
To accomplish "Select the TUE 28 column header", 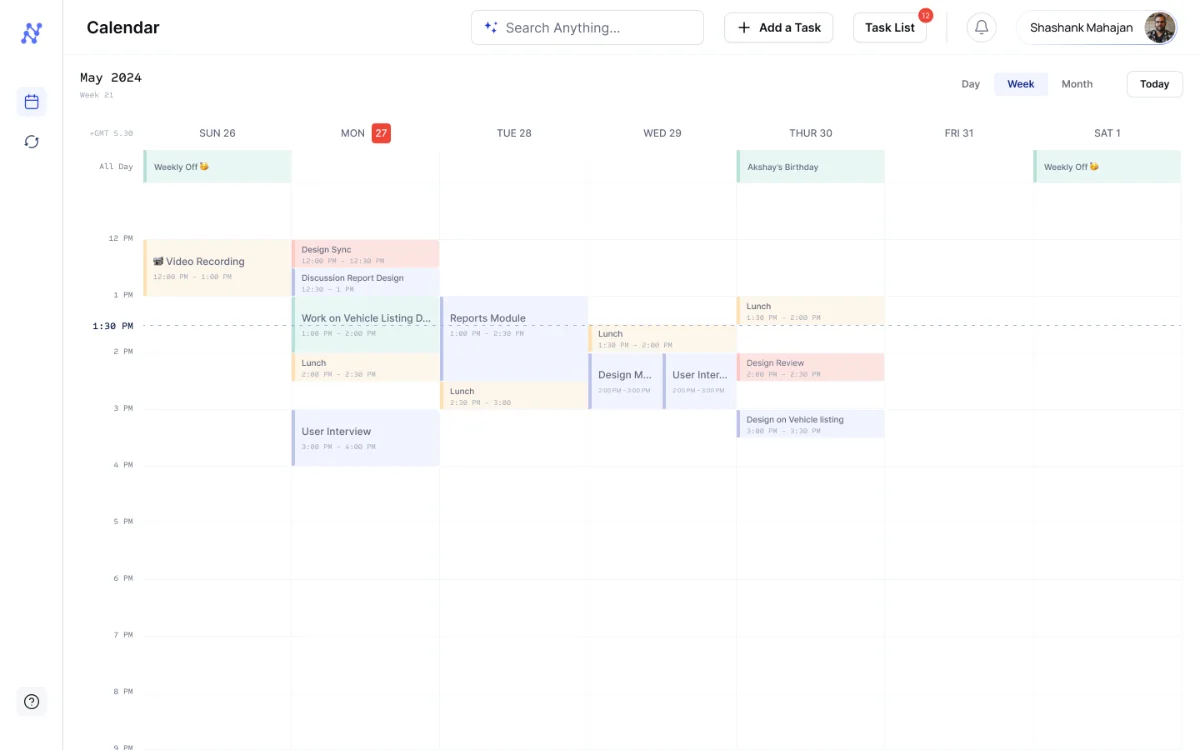I will [x=514, y=133].
